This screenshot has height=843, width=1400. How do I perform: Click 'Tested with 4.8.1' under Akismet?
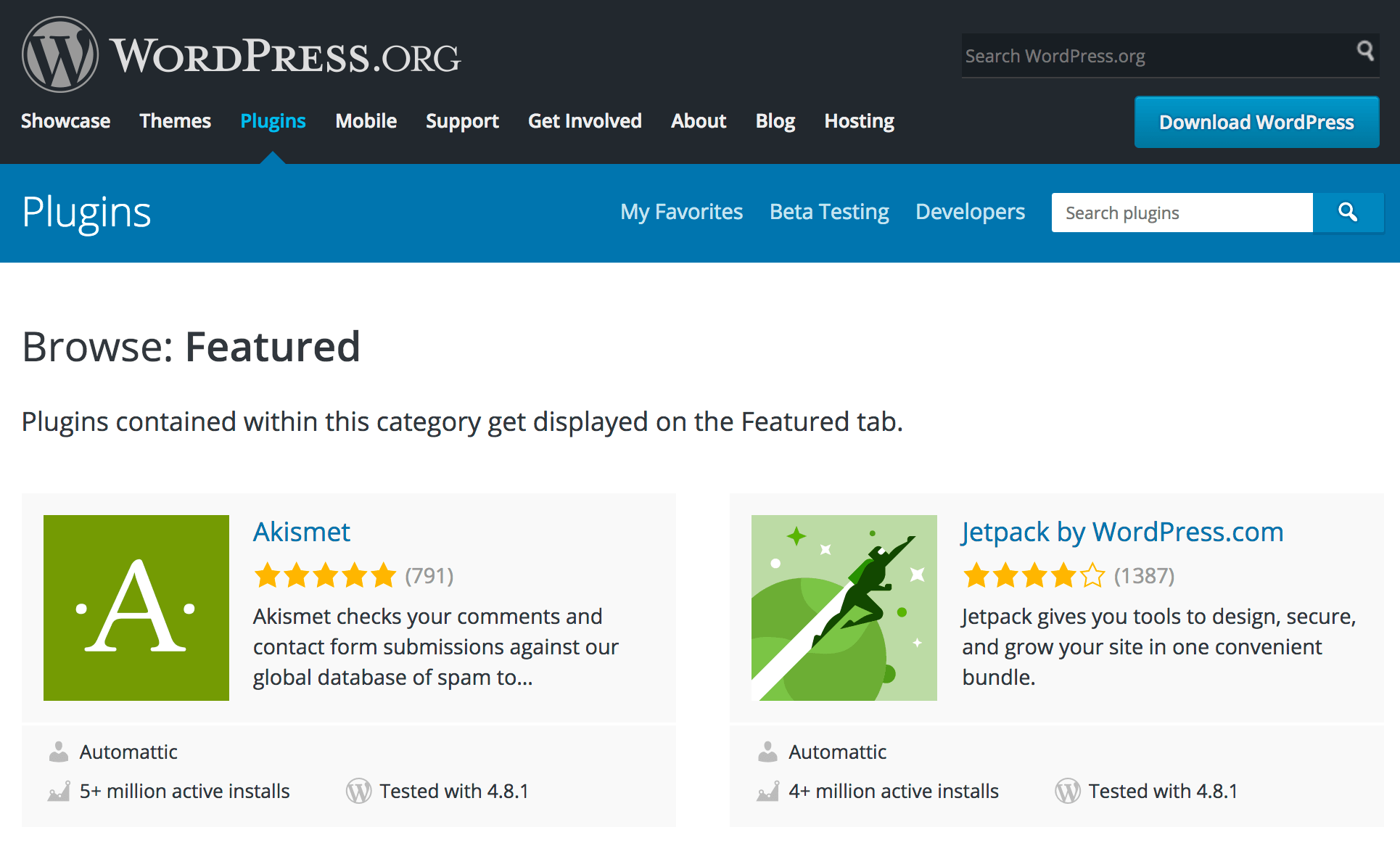pyautogui.click(x=454, y=791)
